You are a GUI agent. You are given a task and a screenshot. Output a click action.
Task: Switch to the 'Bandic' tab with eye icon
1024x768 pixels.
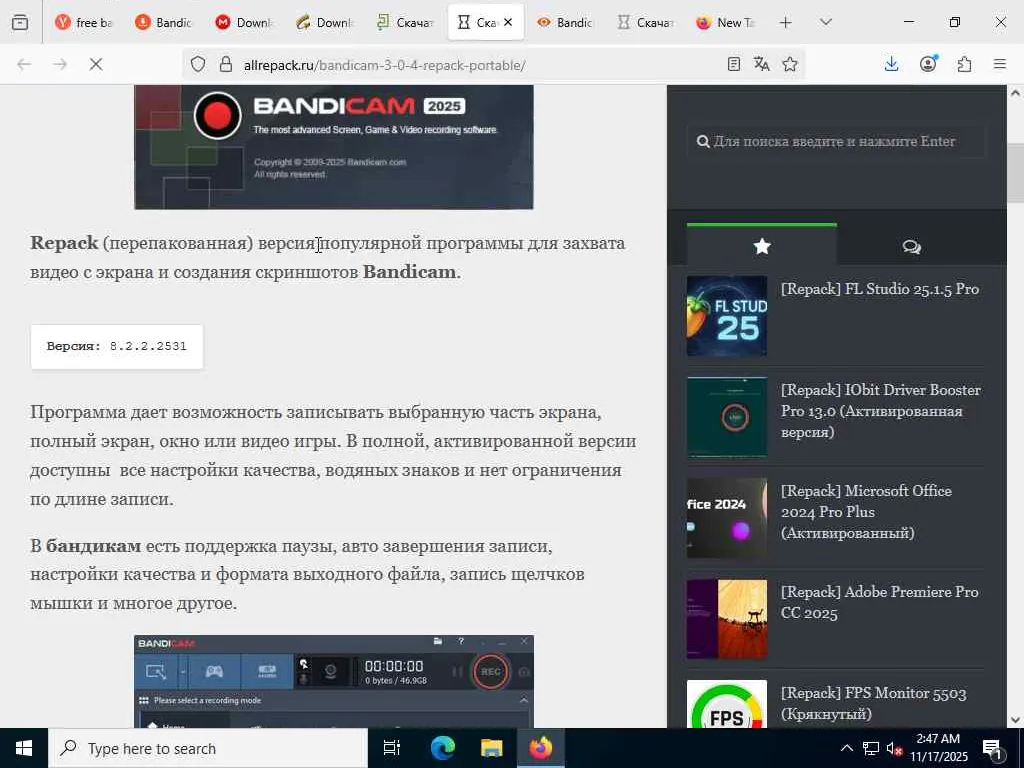[x=564, y=22]
